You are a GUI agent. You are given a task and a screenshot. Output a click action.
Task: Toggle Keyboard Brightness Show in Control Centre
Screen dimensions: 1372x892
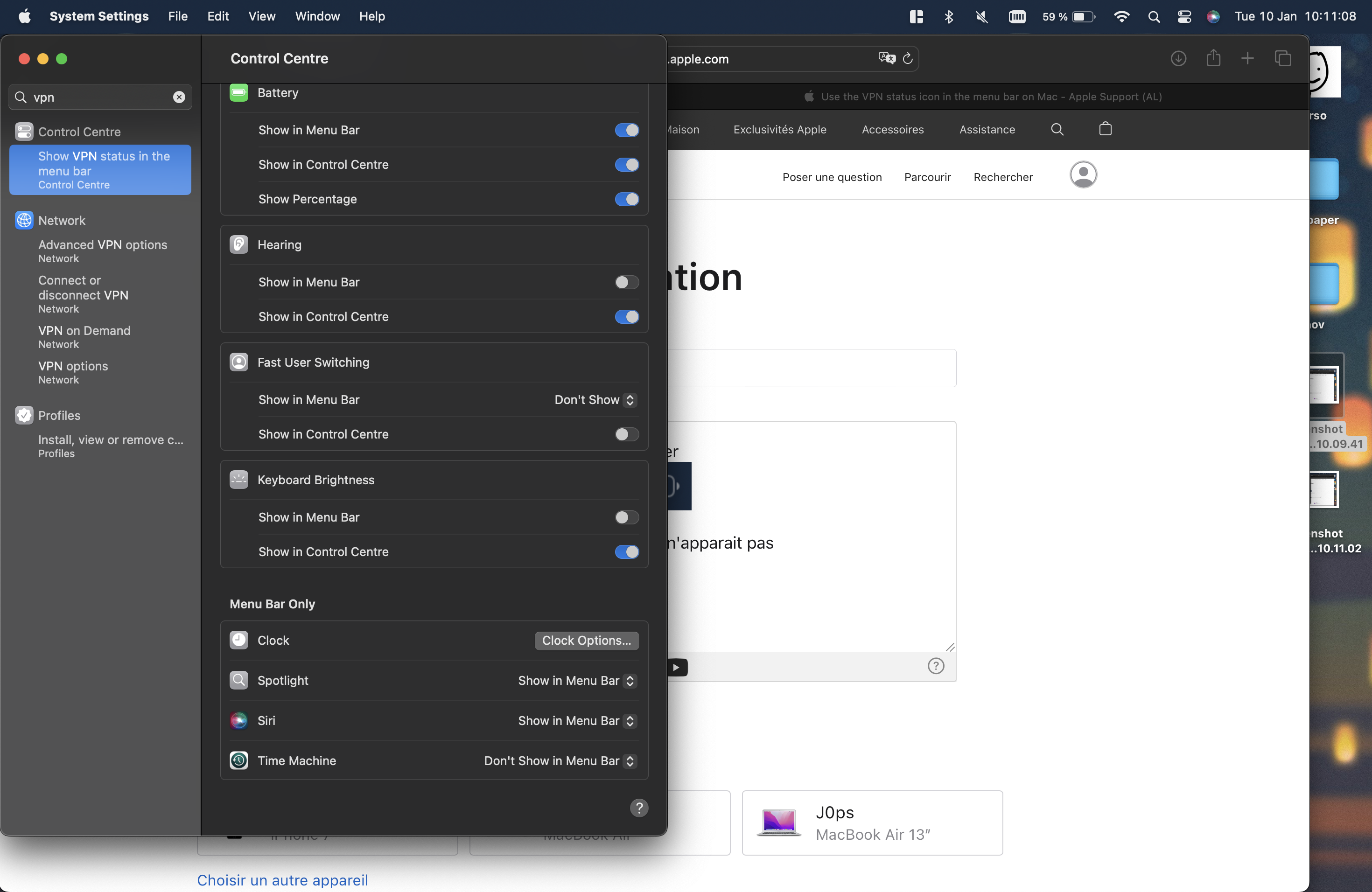627,552
